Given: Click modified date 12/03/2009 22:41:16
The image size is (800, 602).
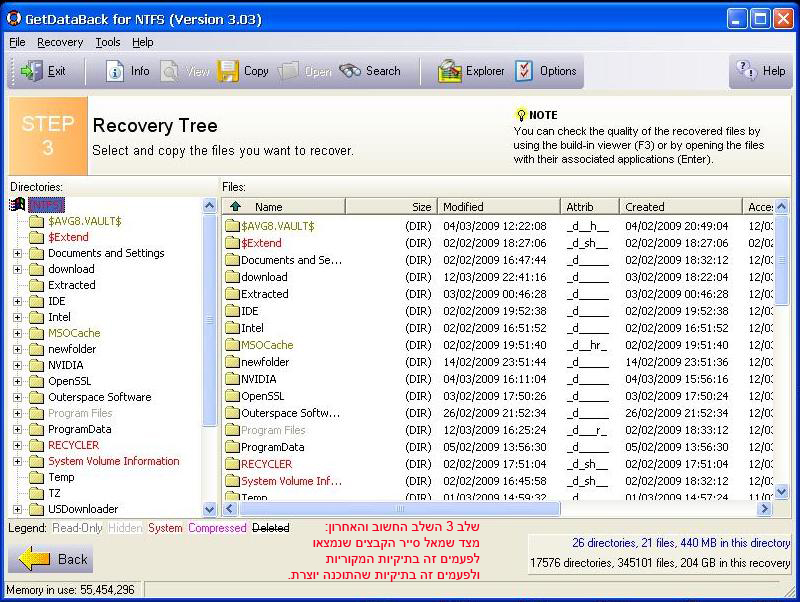Looking at the screenshot, I should (494, 277).
